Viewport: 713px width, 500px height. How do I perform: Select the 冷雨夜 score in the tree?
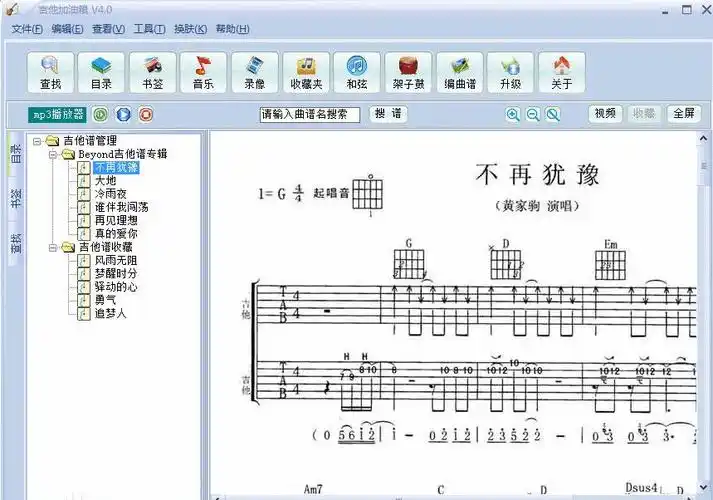click(110, 194)
